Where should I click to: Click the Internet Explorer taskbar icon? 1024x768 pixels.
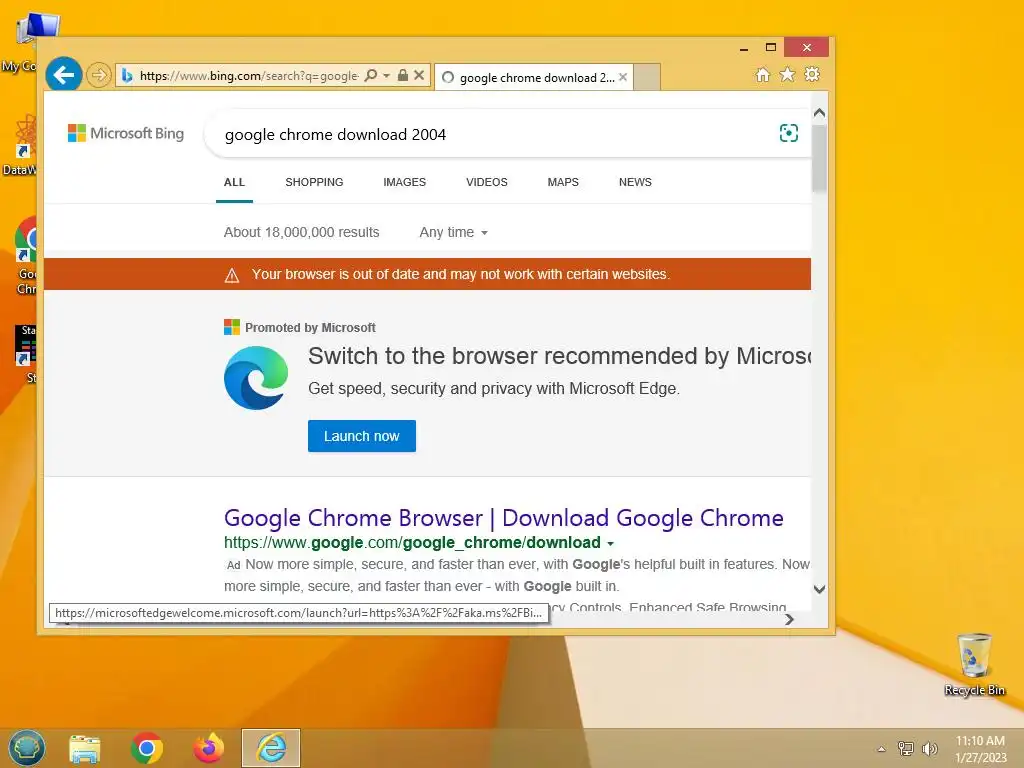pyautogui.click(x=271, y=748)
